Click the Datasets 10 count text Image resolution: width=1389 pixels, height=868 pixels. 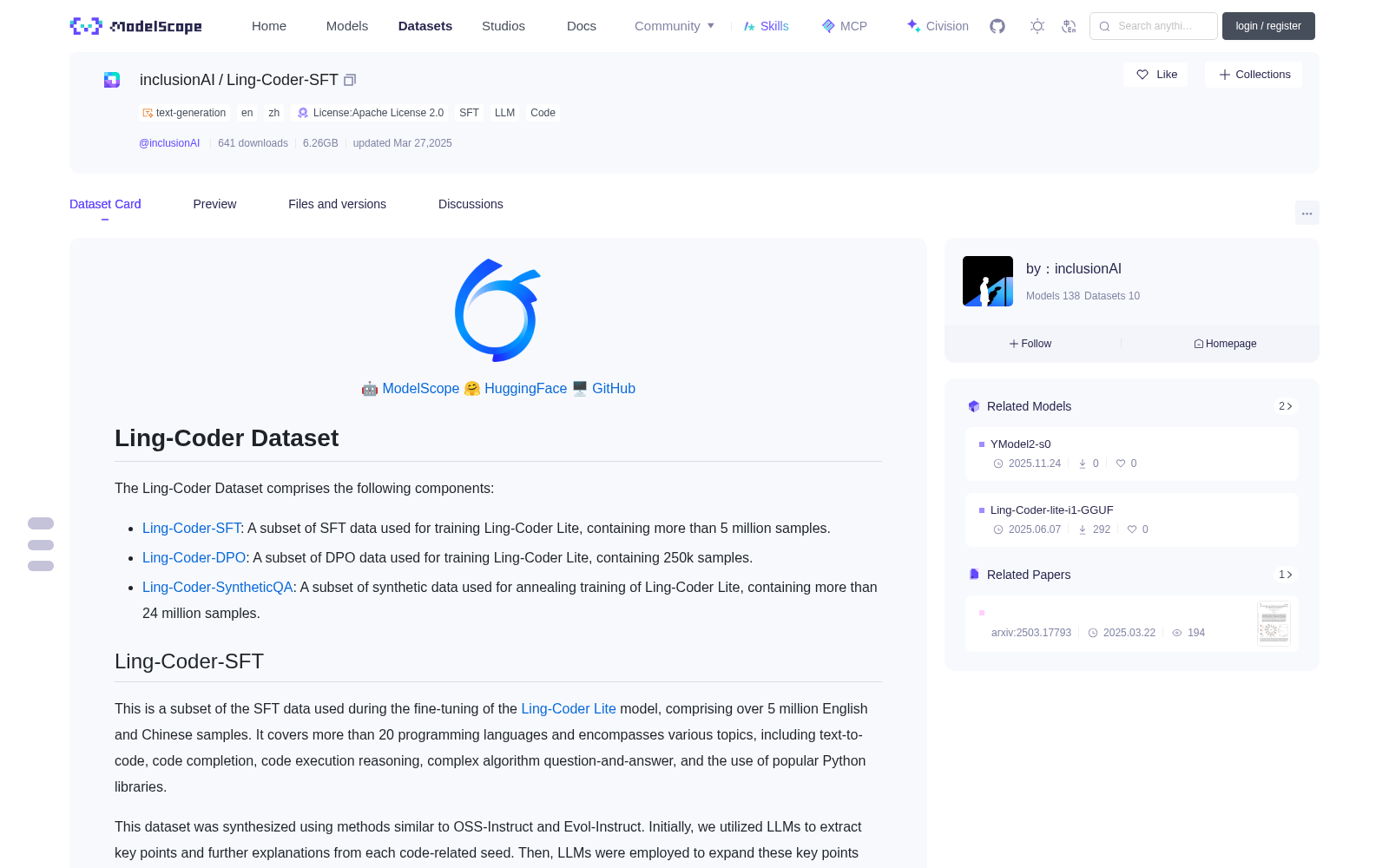(1112, 296)
